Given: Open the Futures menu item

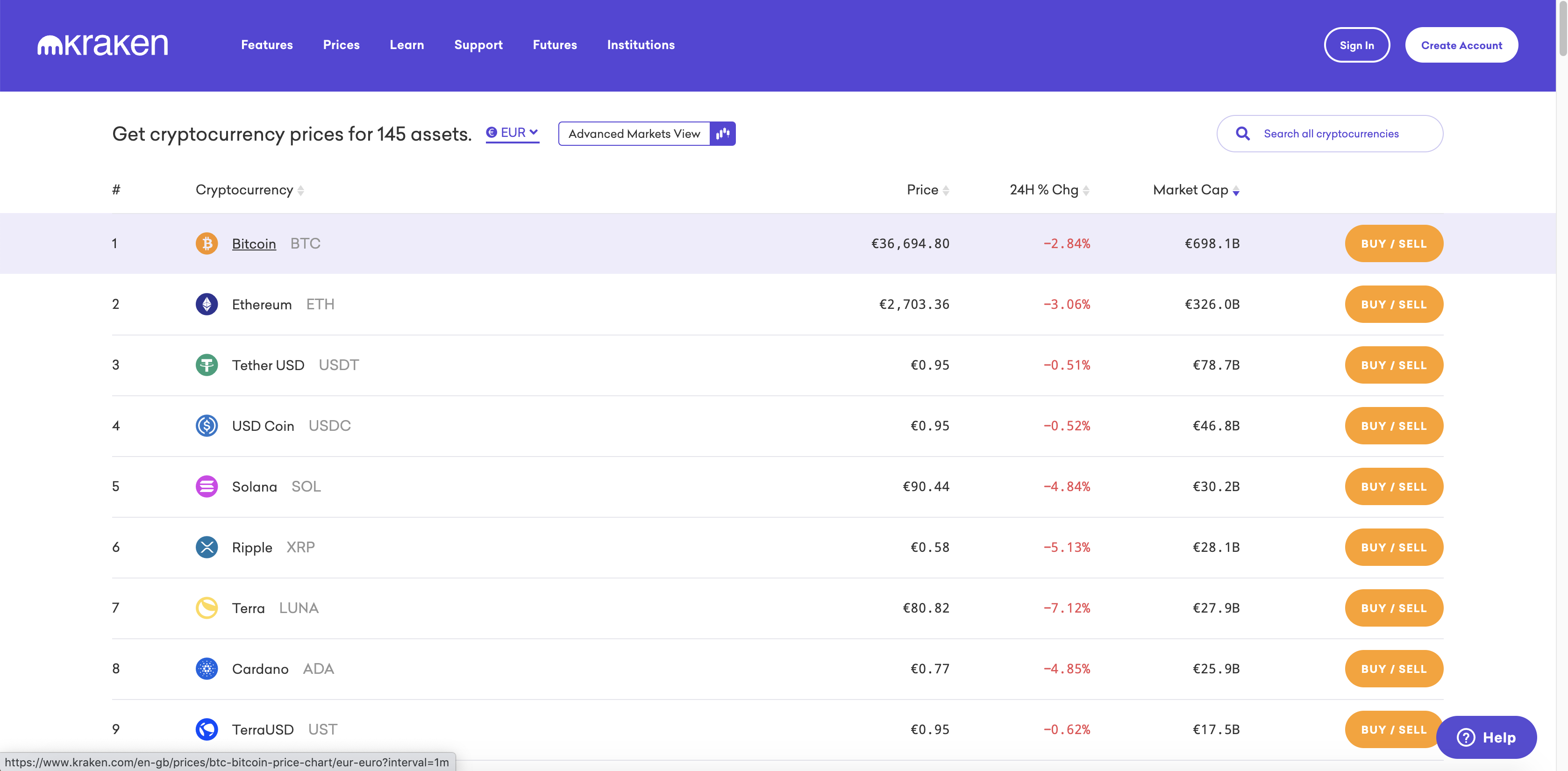Looking at the screenshot, I should click(x=555, y=45).
